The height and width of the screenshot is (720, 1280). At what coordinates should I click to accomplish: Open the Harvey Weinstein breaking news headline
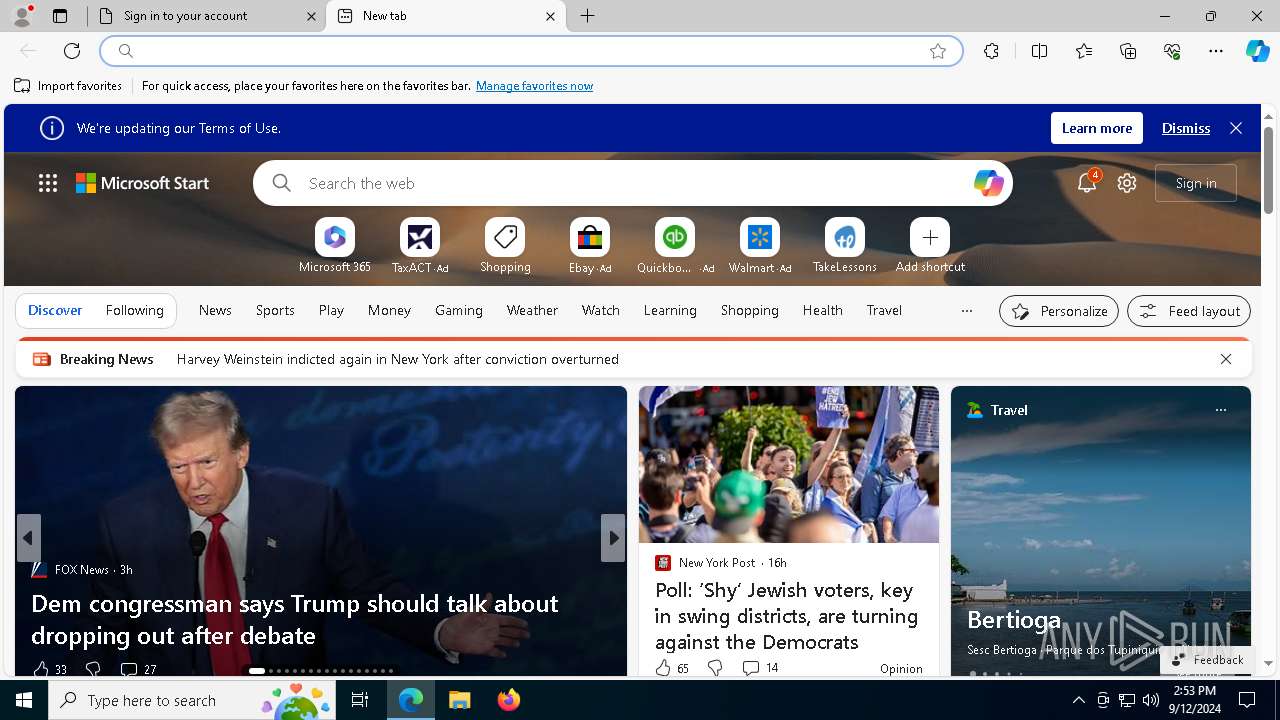(398, 359)
